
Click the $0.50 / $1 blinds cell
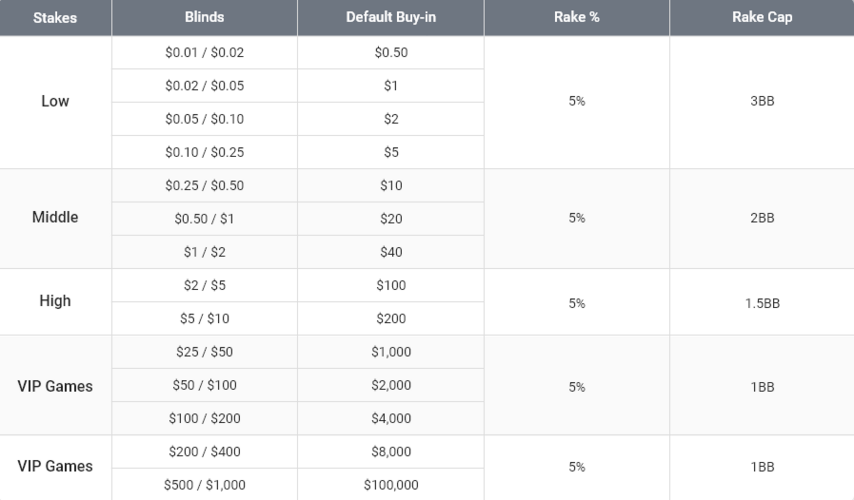[204, 218]
